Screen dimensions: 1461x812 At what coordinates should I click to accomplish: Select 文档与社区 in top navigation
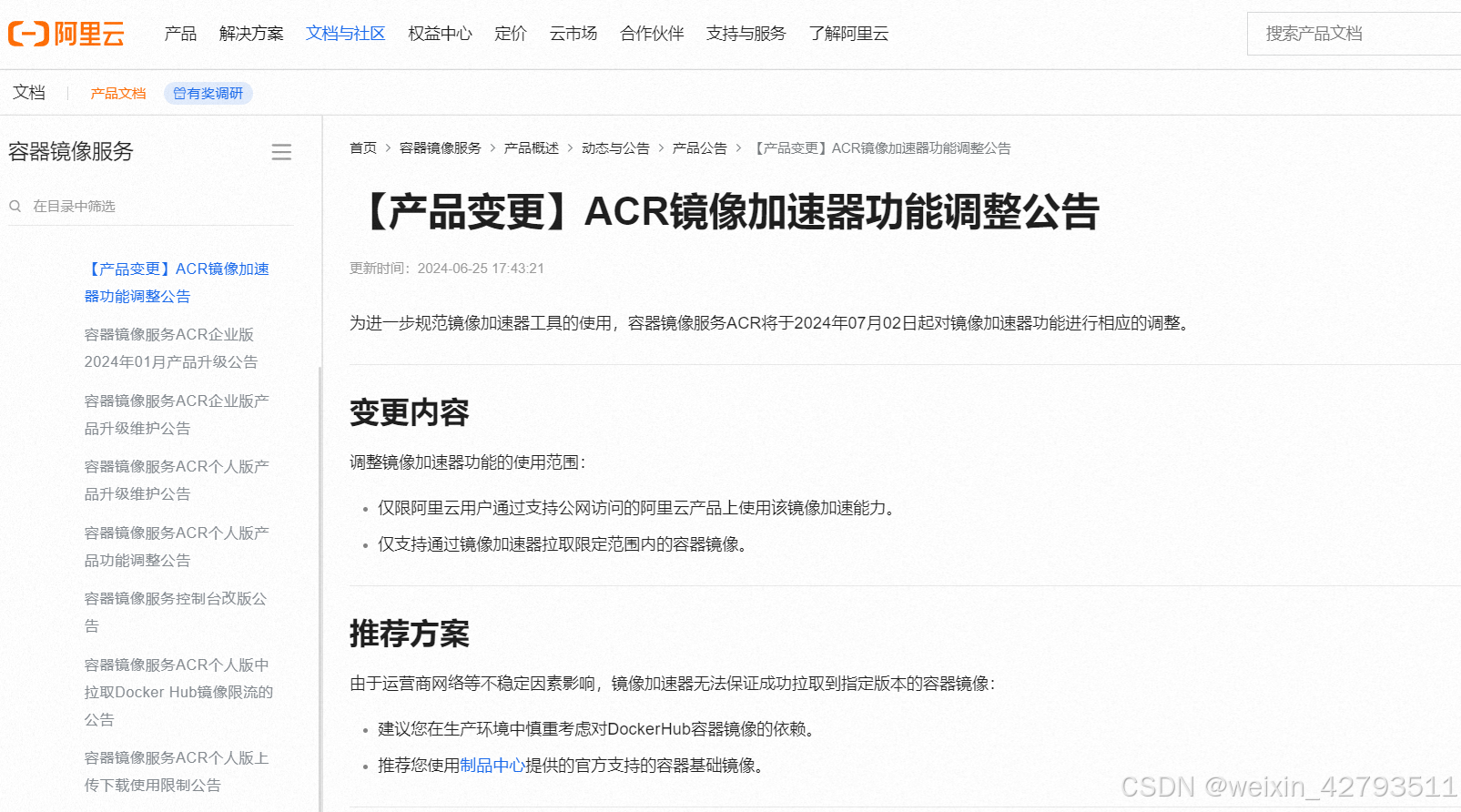(x=346, y=34)
